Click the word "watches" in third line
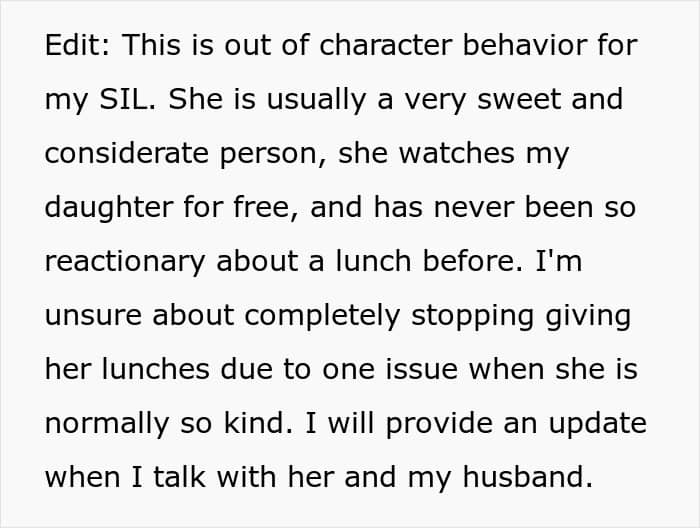This screenshot has width=700, height=528. click(457, 153)
